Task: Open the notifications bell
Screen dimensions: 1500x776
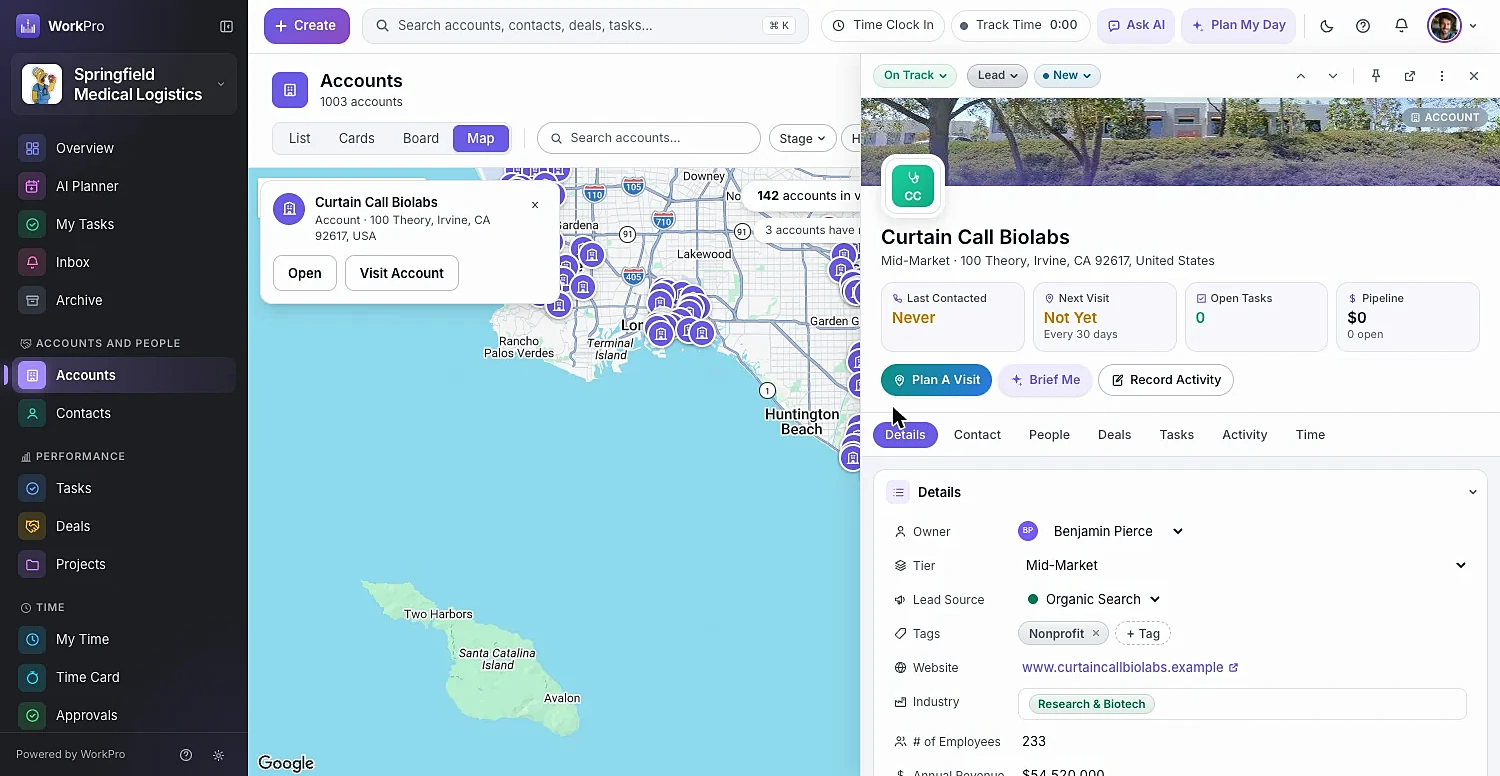Action: pyautogui.click(x=1401, y=26)
